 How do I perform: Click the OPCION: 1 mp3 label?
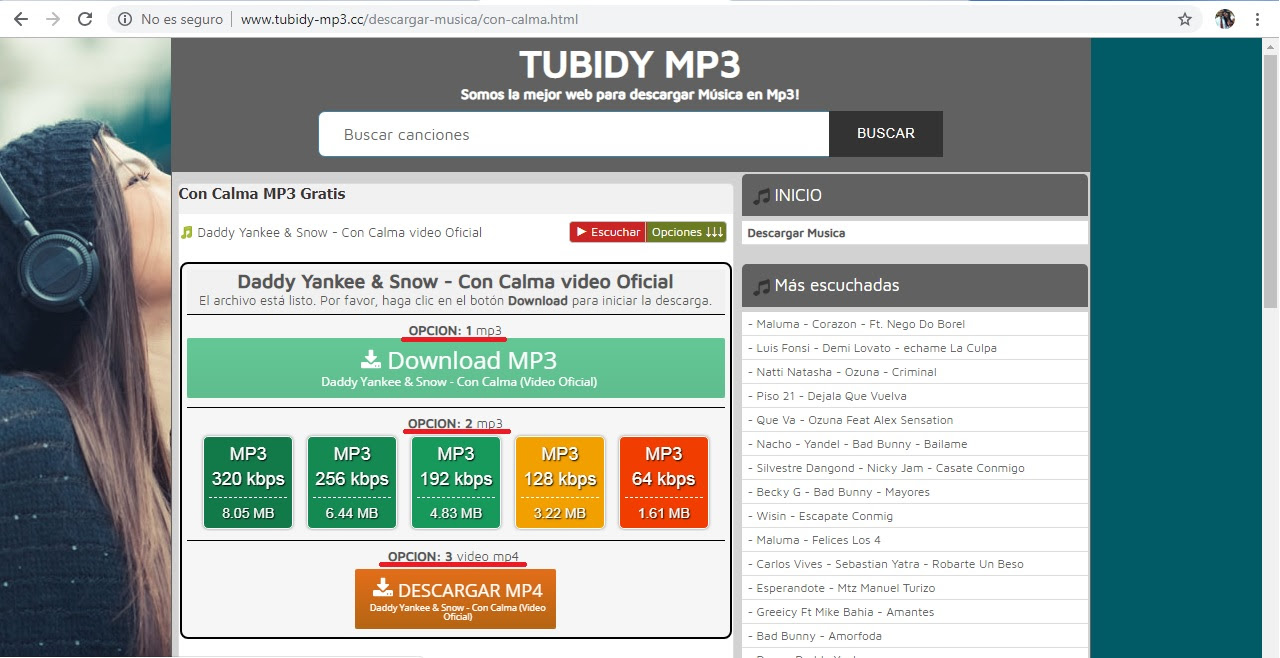pos(455,330)
